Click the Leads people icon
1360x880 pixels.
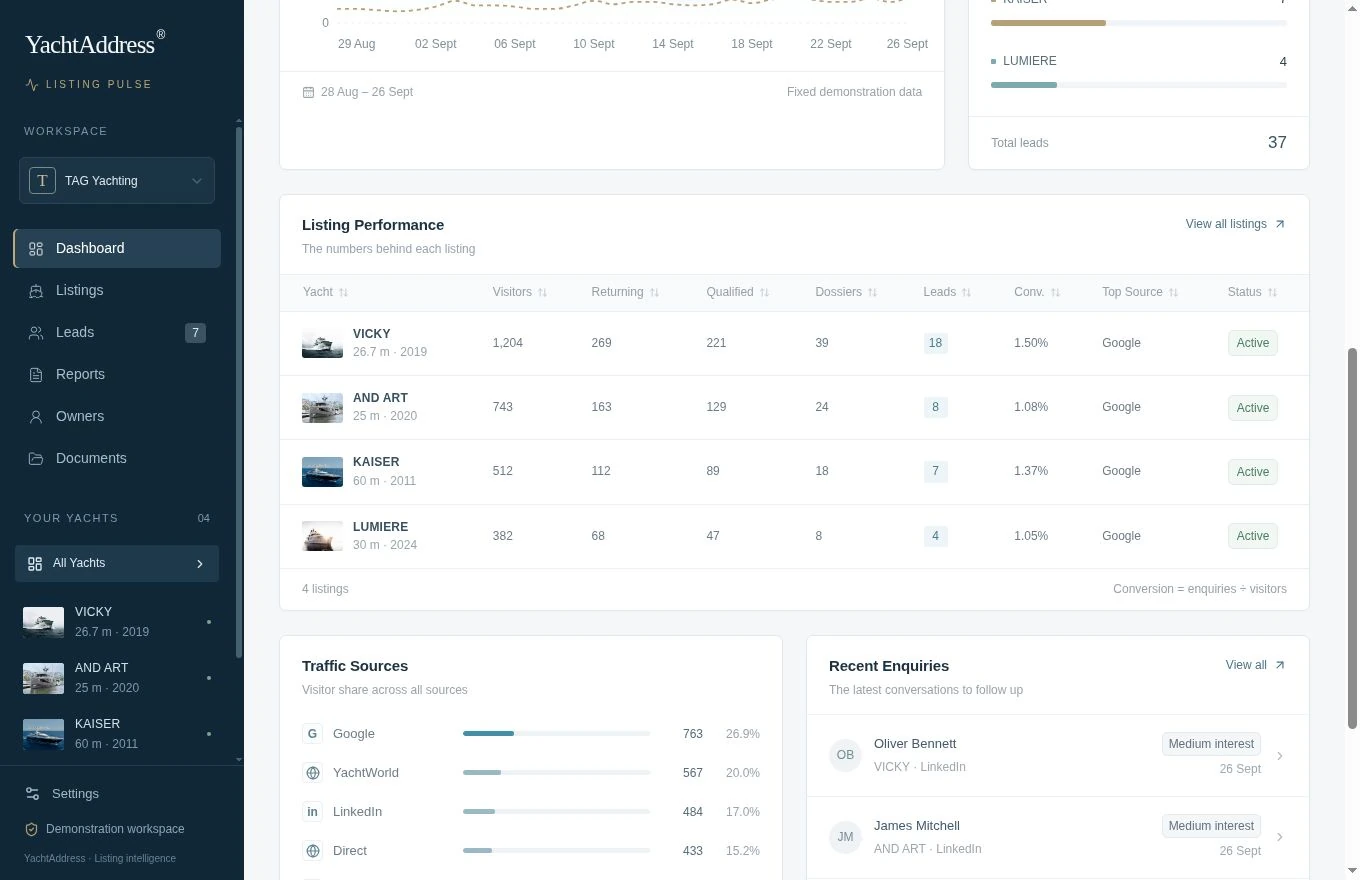pyautogui.click(x=36, y=333)
